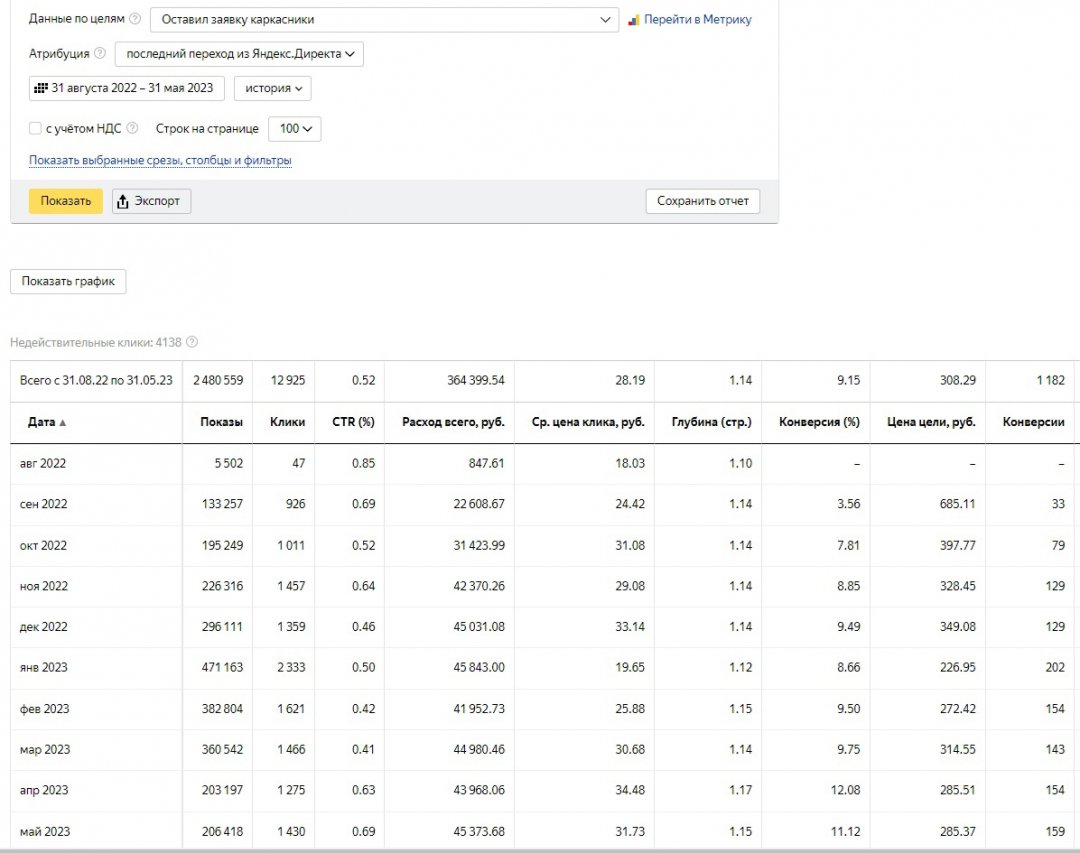This screenshot has height=853, width=1080.
Task: Click the help icon beside с учётом НДС
Action: pyautogui.click(x=132, y=128)
